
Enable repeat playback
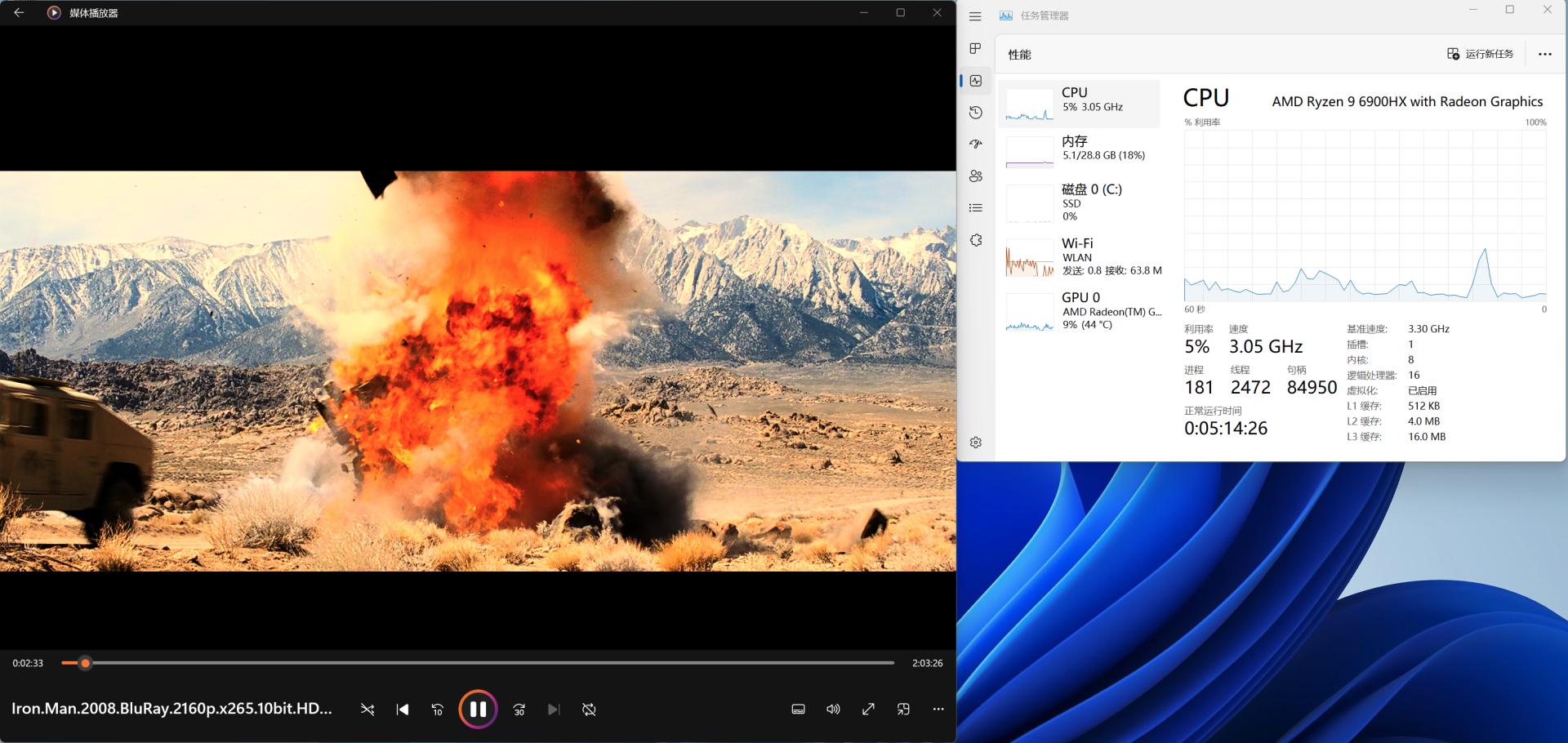(x=590, y=709)
